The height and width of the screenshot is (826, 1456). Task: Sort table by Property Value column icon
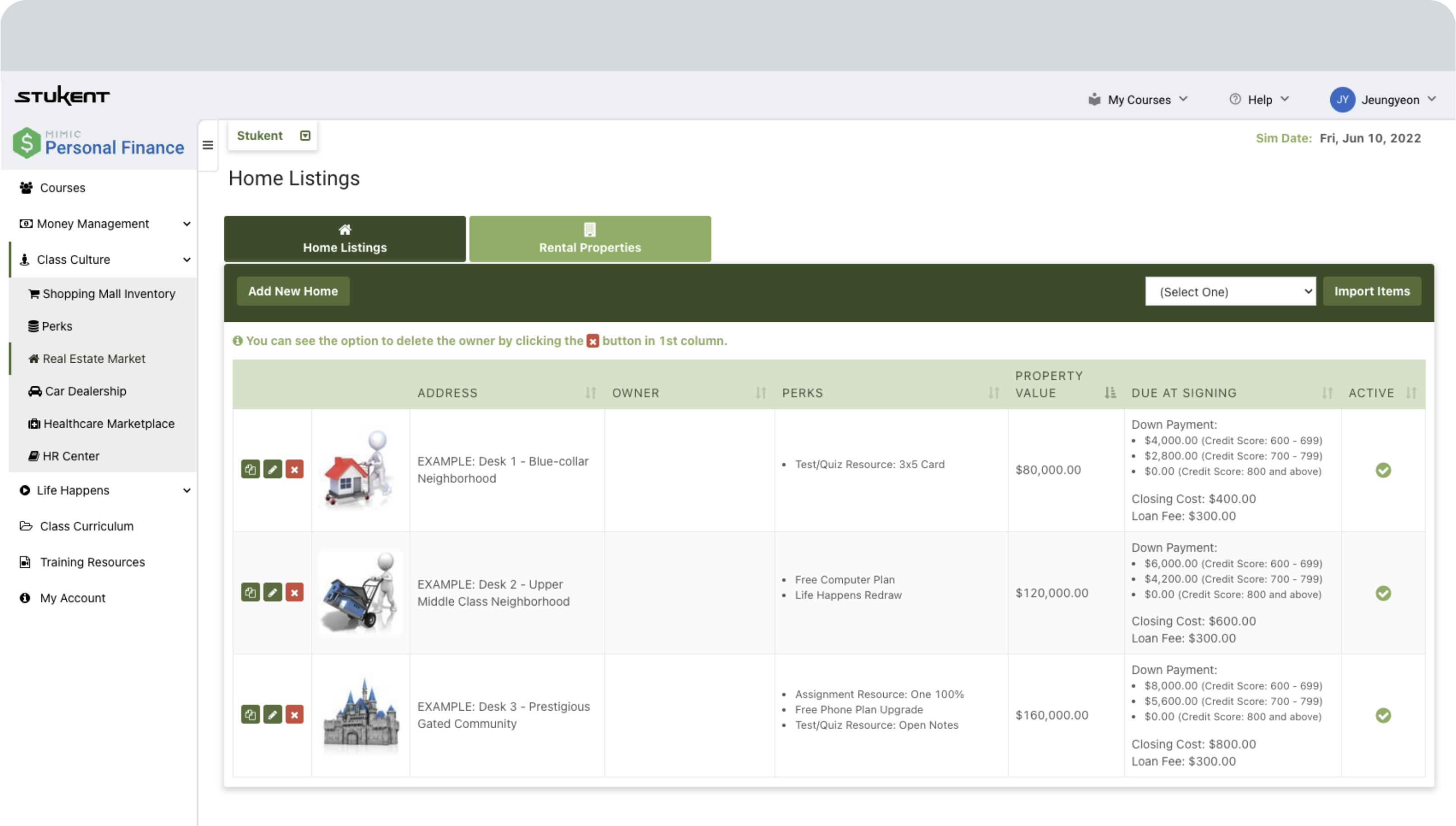pyautogui.click(x=1109, y=392)
